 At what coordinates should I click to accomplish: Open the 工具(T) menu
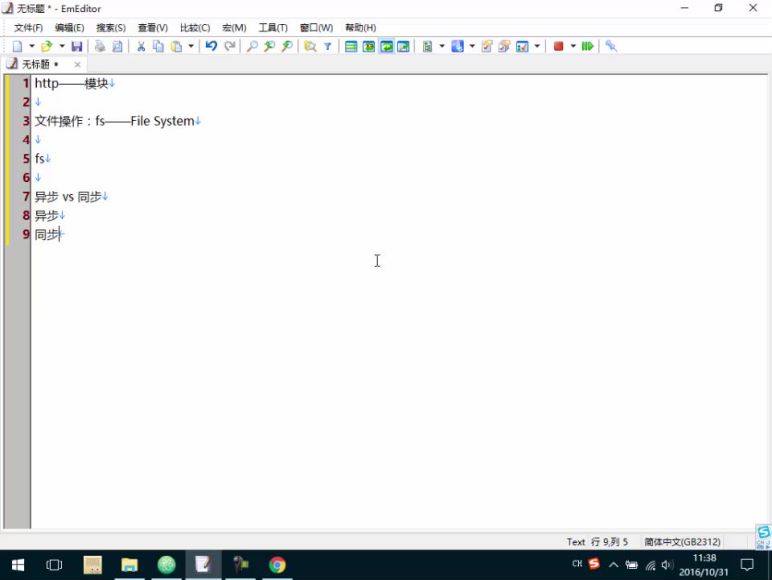point(273,28)
